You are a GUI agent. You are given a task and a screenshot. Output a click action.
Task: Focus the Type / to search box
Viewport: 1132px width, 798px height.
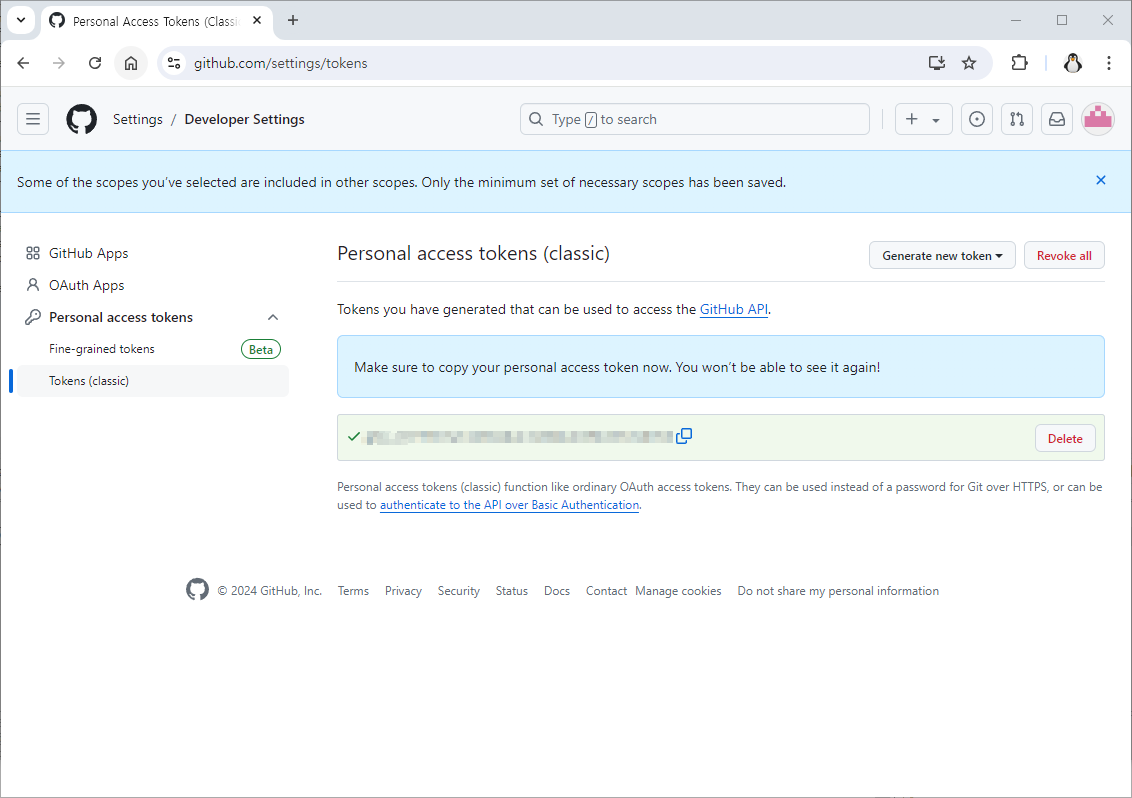[x=695, y=119]
